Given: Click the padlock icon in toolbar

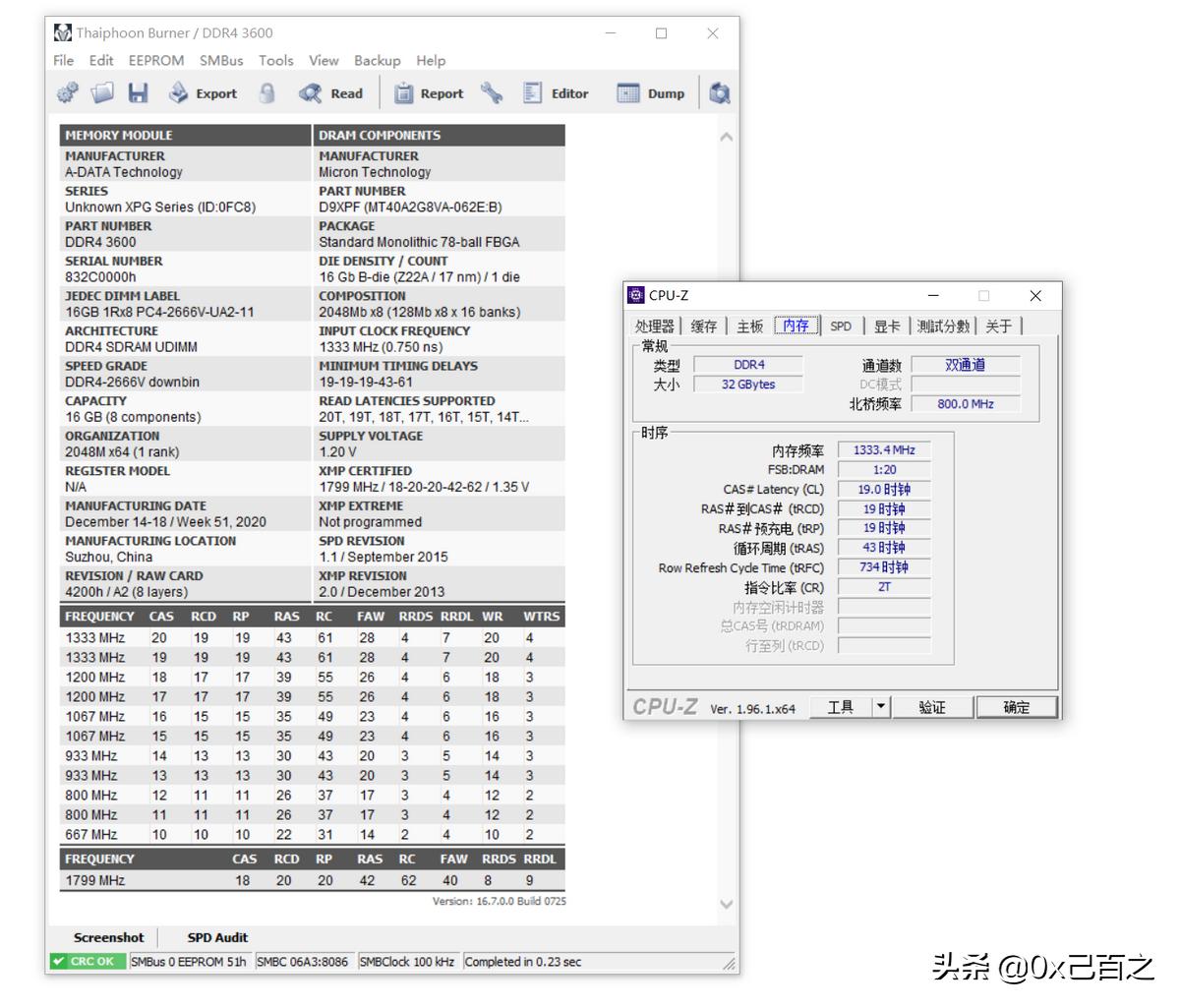Looking at the screenshot, I should 266,93.
